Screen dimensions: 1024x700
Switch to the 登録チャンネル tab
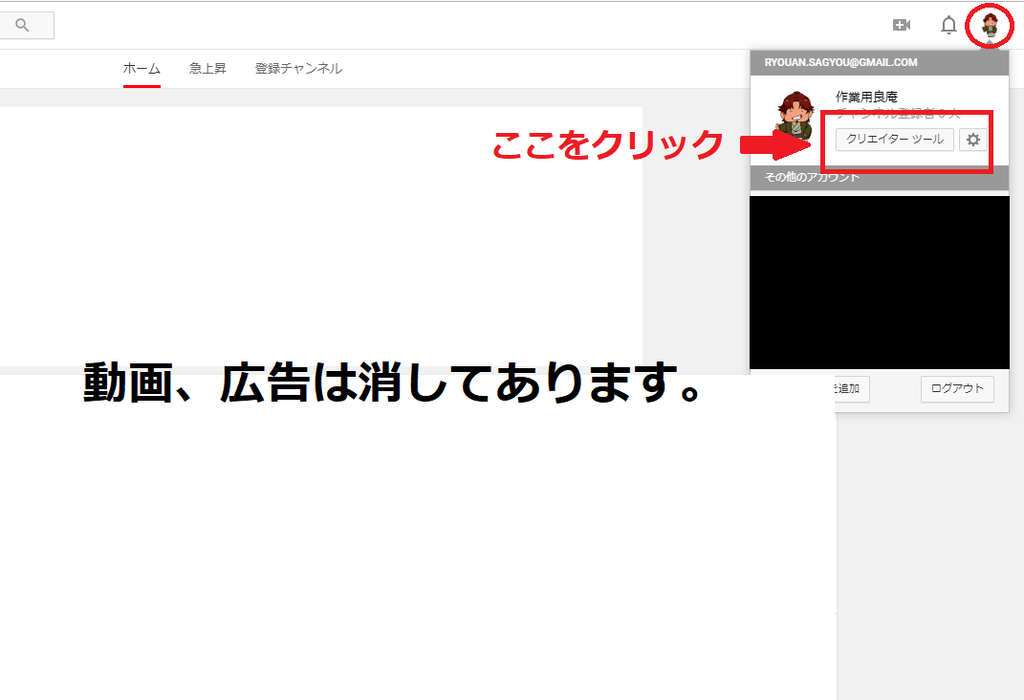[298, 69]
